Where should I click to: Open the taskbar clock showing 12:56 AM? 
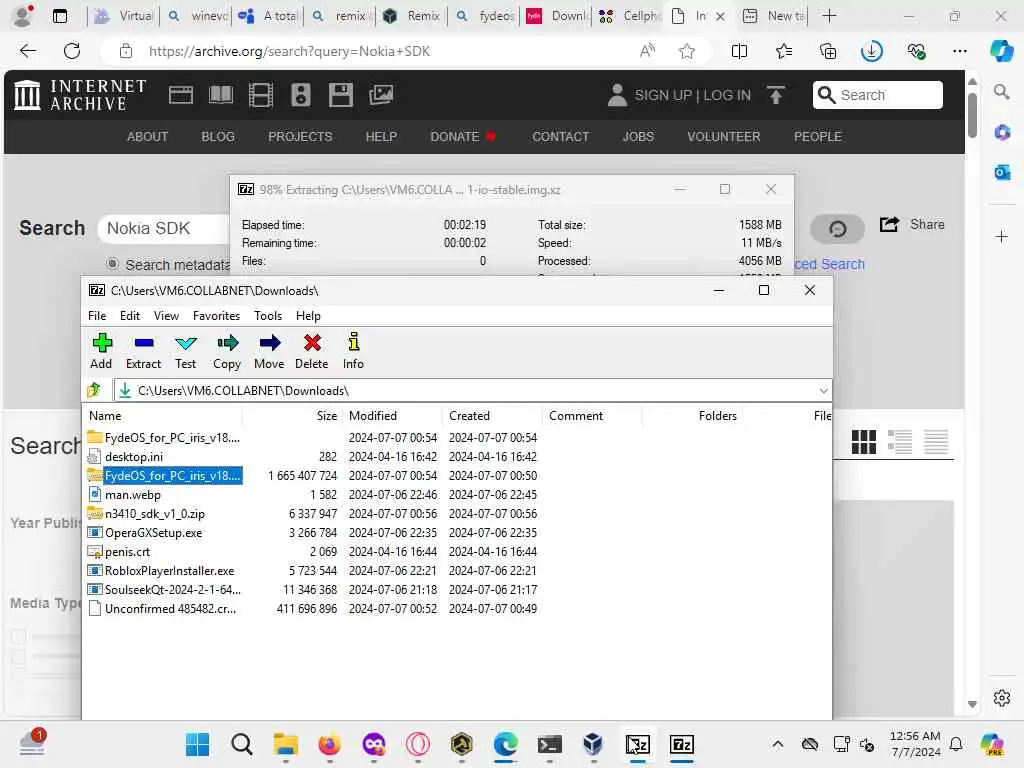point(915,744)
